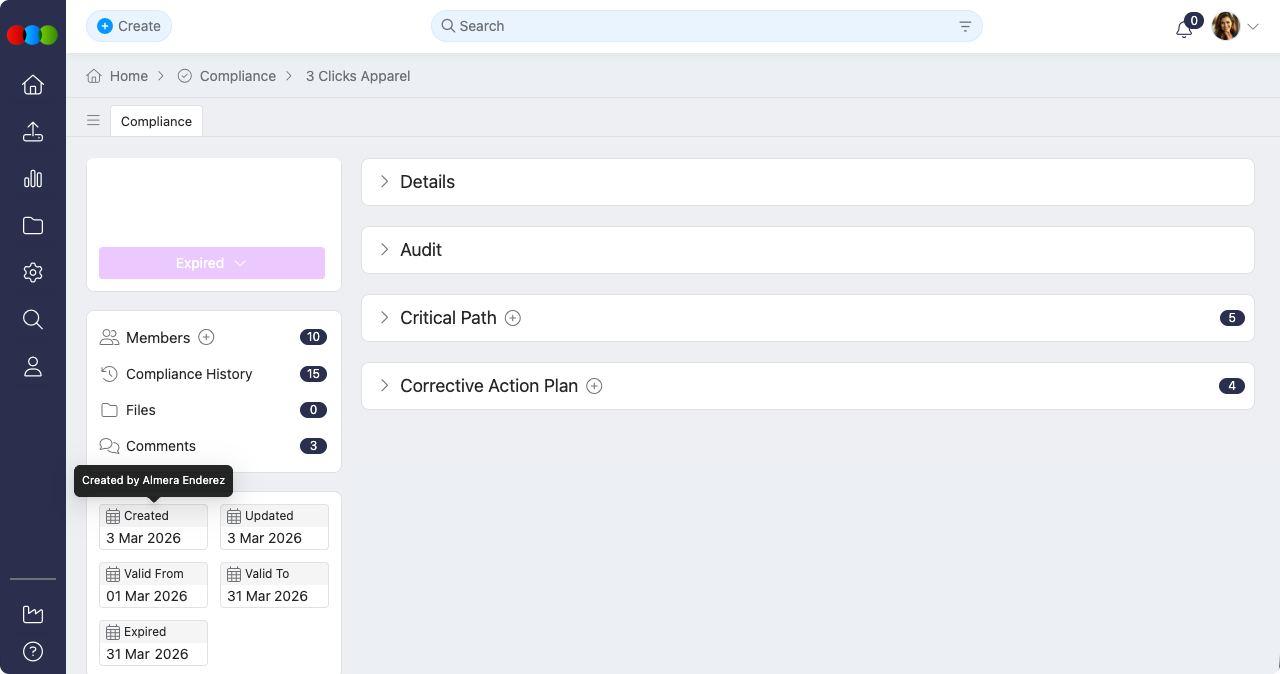Viewport: 1280px width, 674px height.
Task: Click search filter icon in search bar
Action: coord(965,27)
